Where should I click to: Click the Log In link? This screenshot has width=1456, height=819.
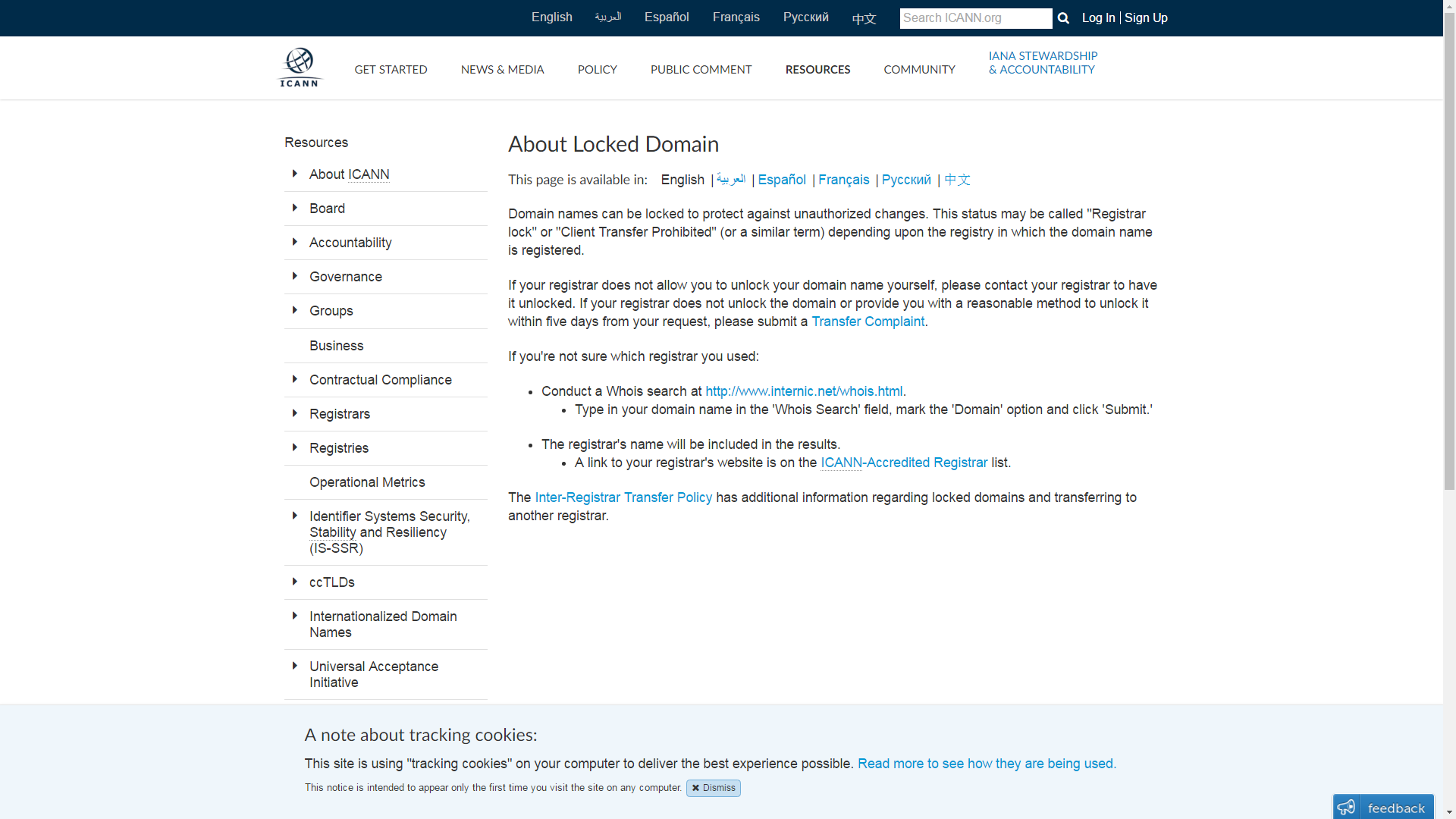1098,18
